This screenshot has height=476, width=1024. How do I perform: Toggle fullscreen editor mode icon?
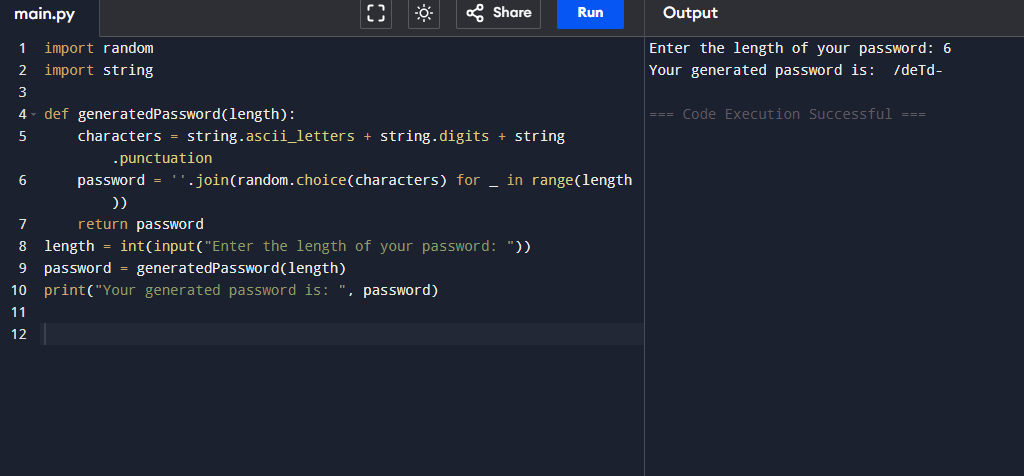click(376, 13)
